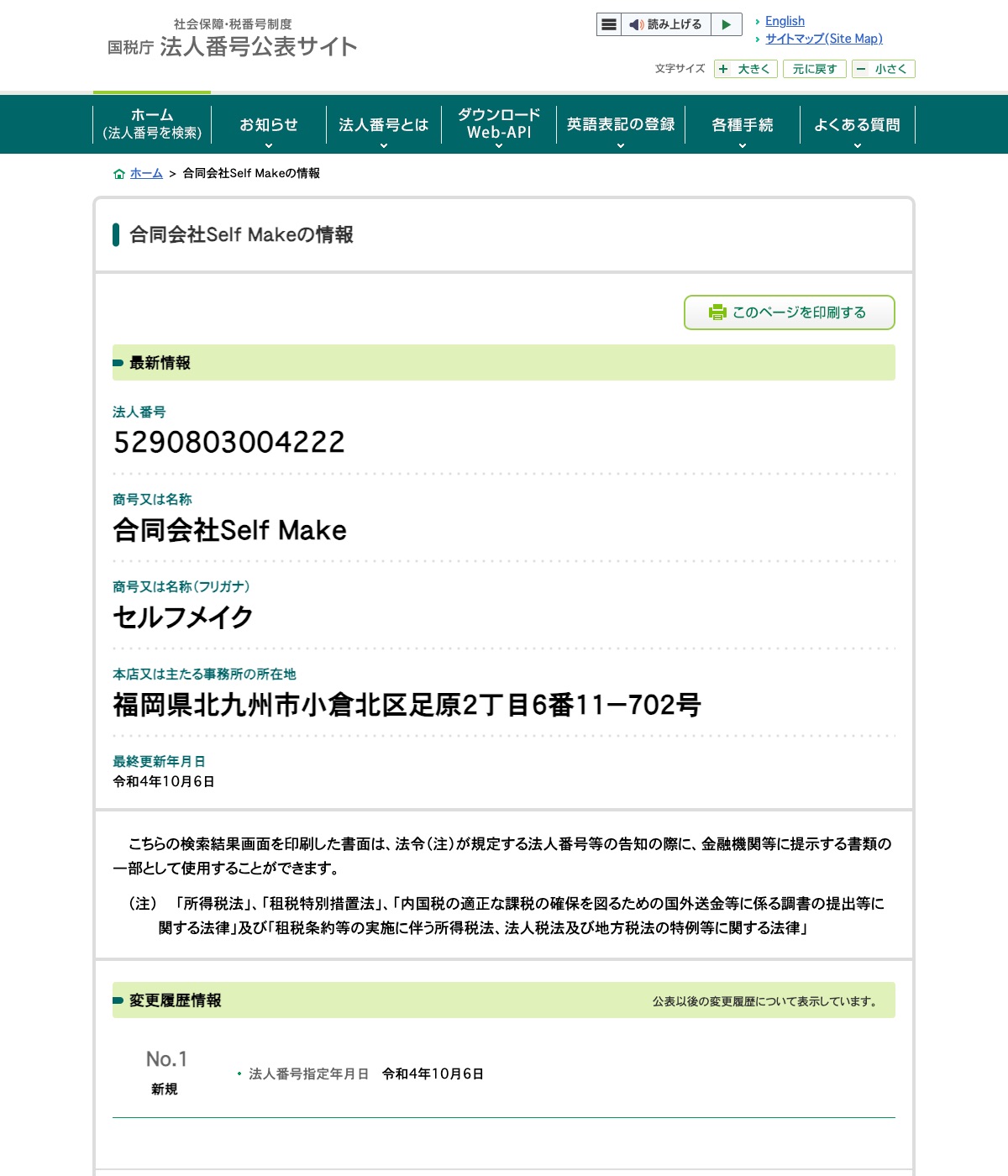Click the printer icon
Image resolution: width=1008 pixels, height=1176 pixels.
click(x=717, y=312)
